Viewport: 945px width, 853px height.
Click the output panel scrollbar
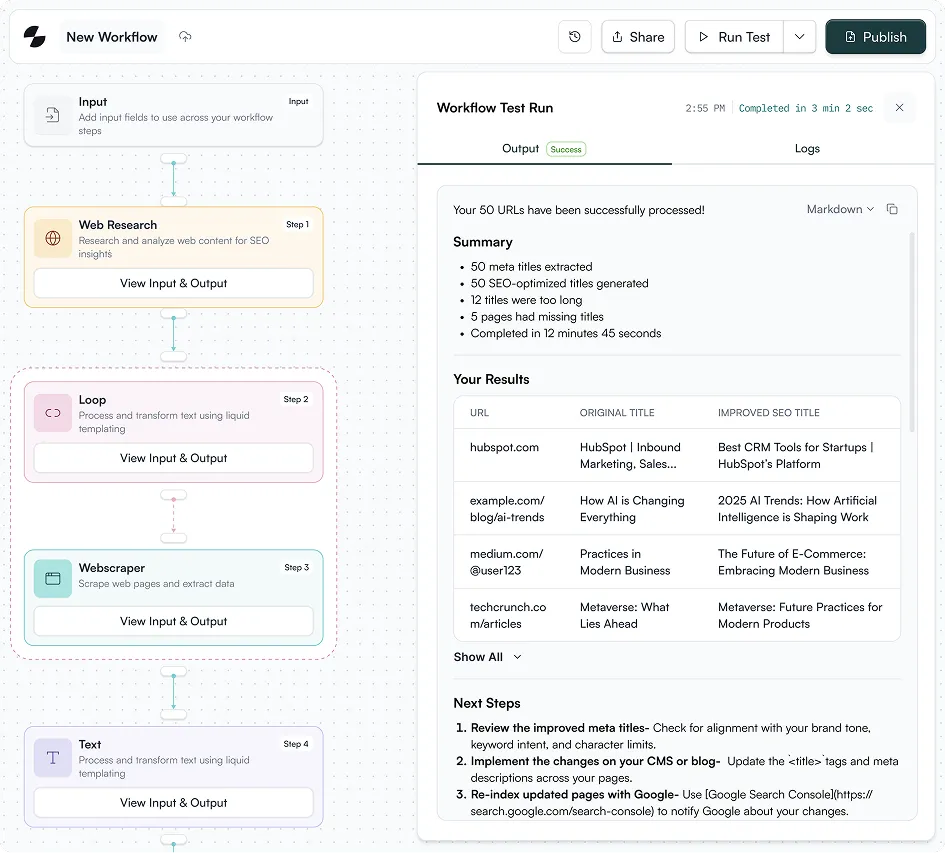[912, 332]
